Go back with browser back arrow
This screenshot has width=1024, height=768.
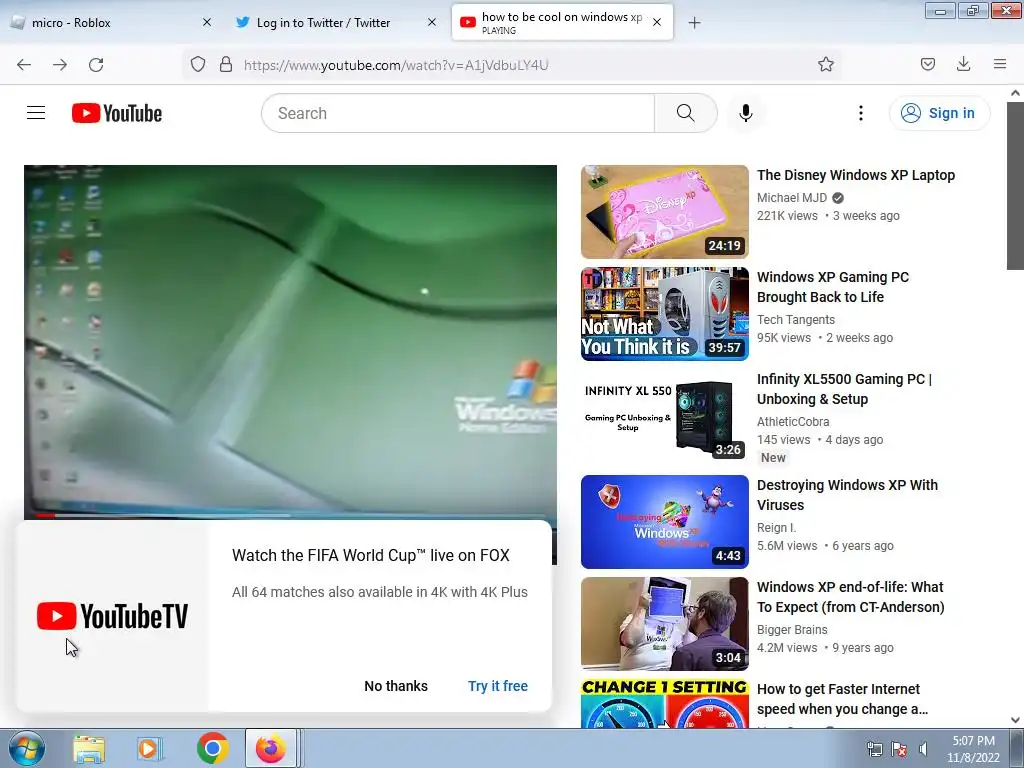pyautogui.click(x=24, y=65)
